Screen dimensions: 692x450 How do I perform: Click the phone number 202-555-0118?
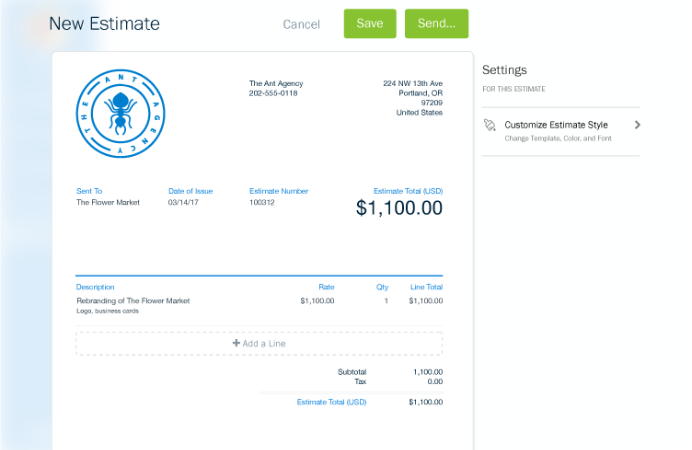(273, 93)
